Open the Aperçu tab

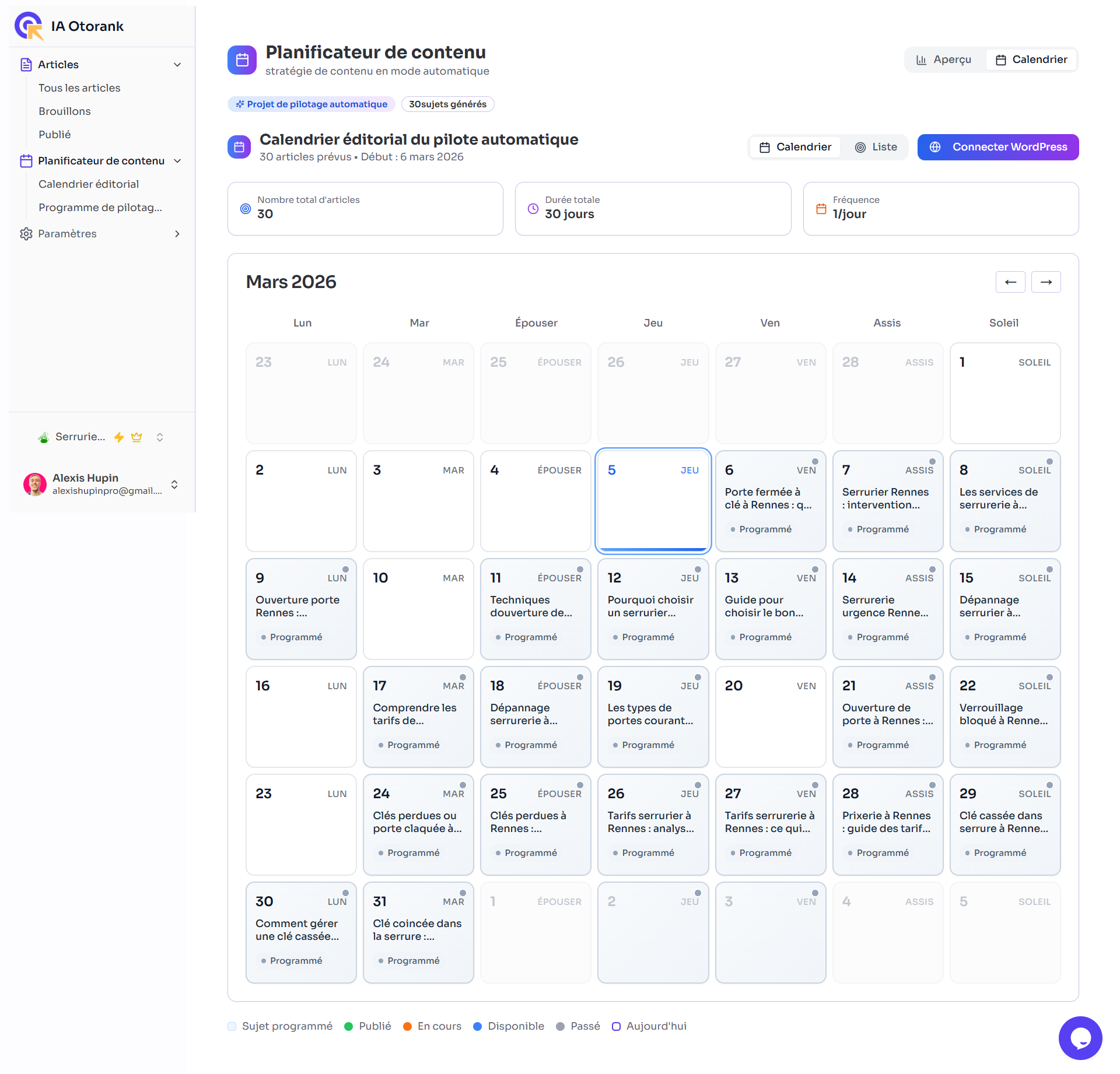(944, 59)
